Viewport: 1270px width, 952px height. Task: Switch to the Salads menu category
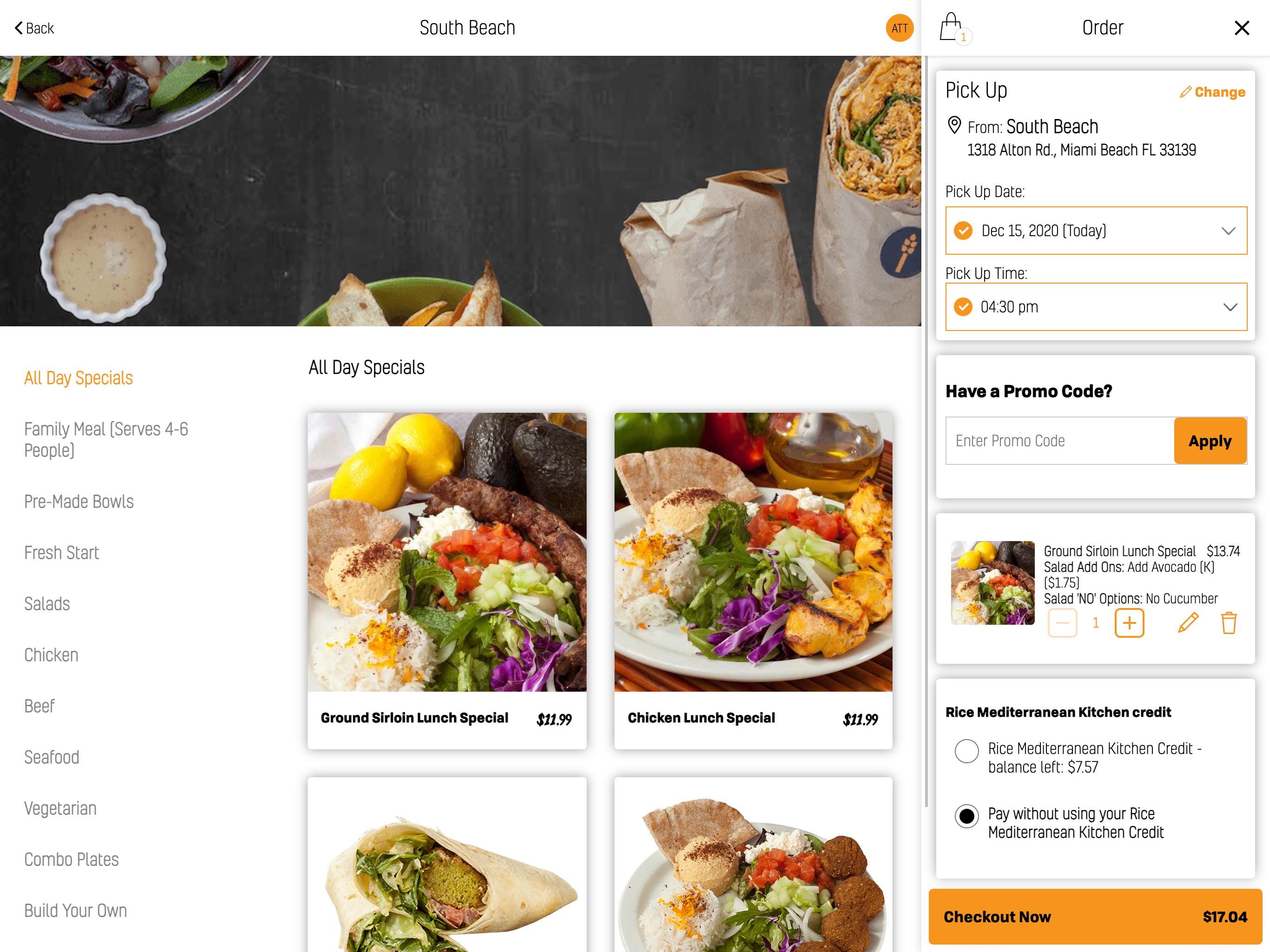(47, 603)
